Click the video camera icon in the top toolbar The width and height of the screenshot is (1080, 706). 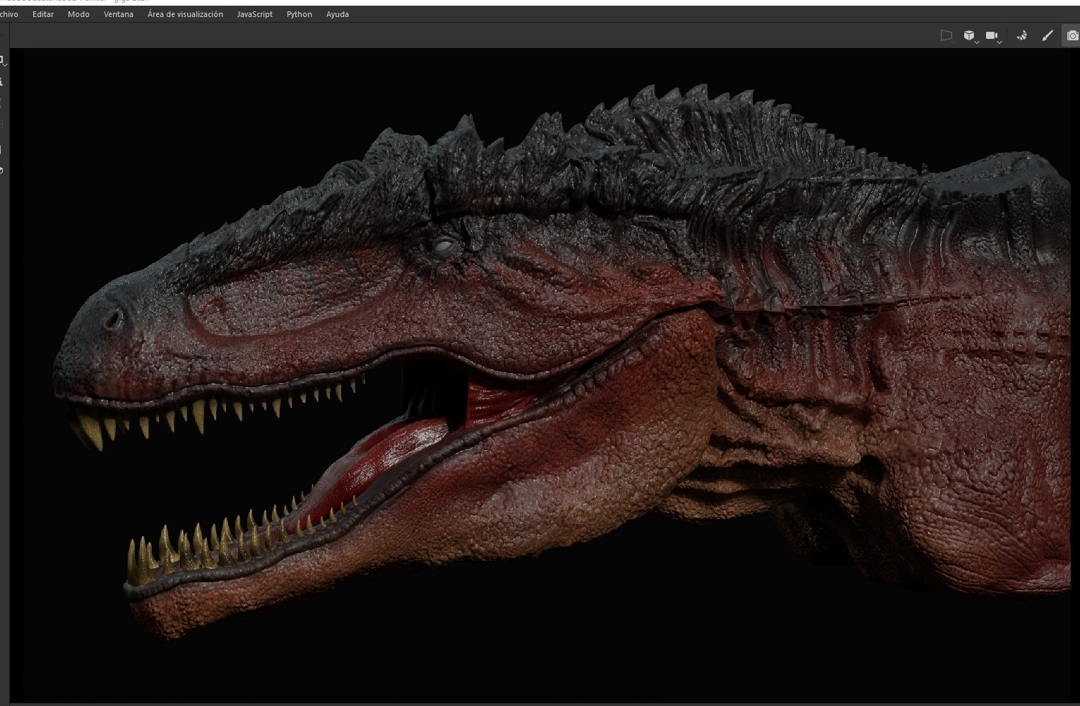pos(991,35)
